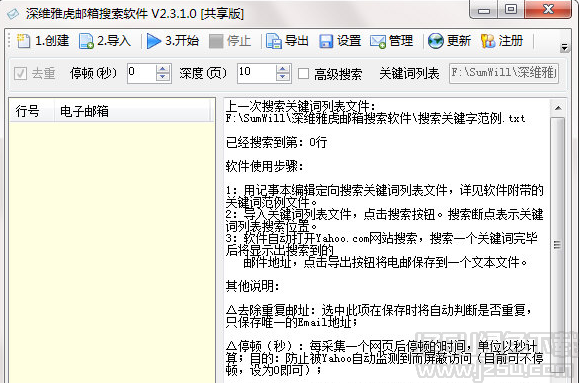Image resolution: width=580 pixels, height=383 pixels.
Task: Click the 导出 text label
Action: 297,41
